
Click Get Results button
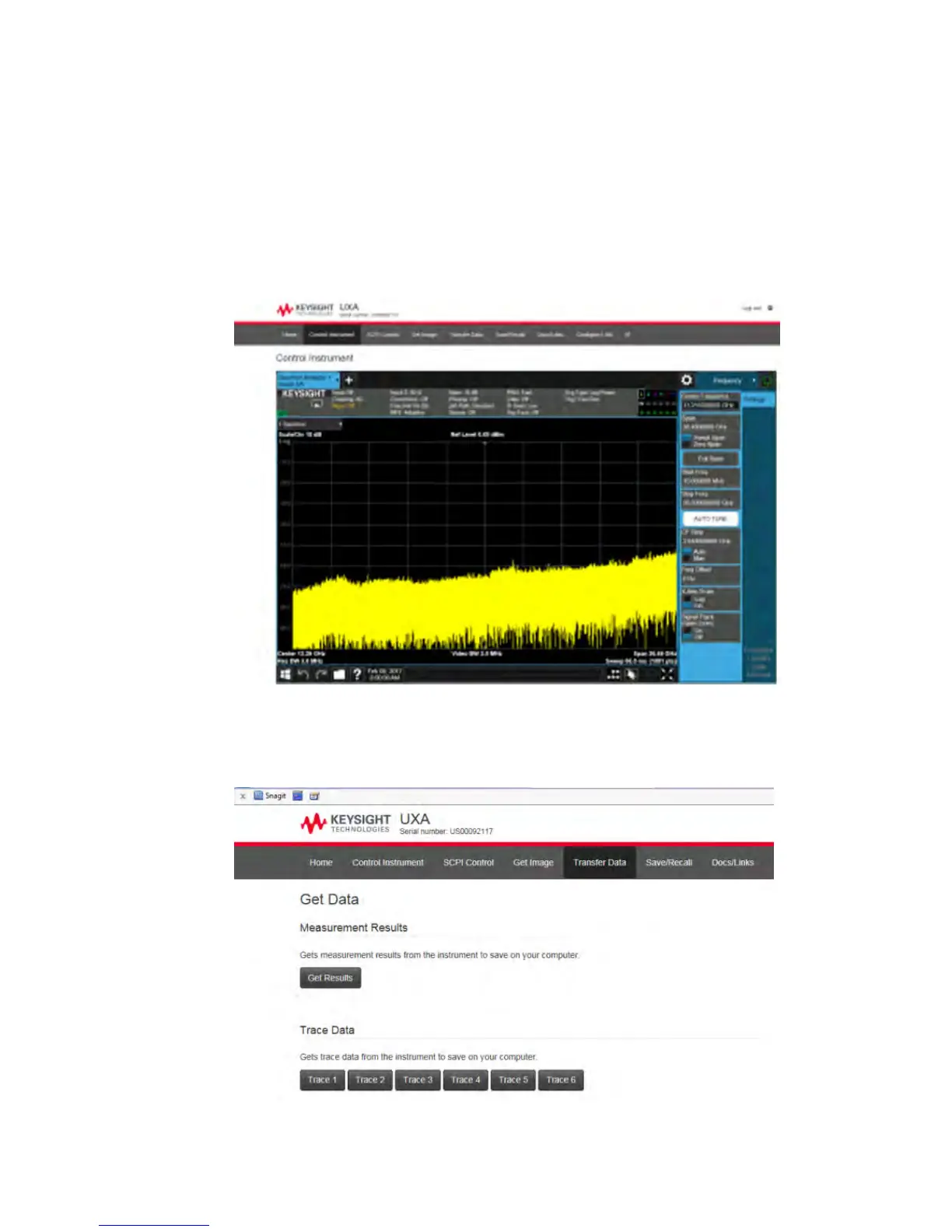click(331, 978)
